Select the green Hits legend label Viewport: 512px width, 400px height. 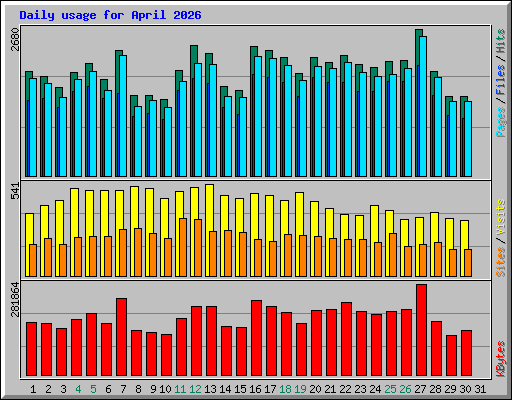coord(501,41)
